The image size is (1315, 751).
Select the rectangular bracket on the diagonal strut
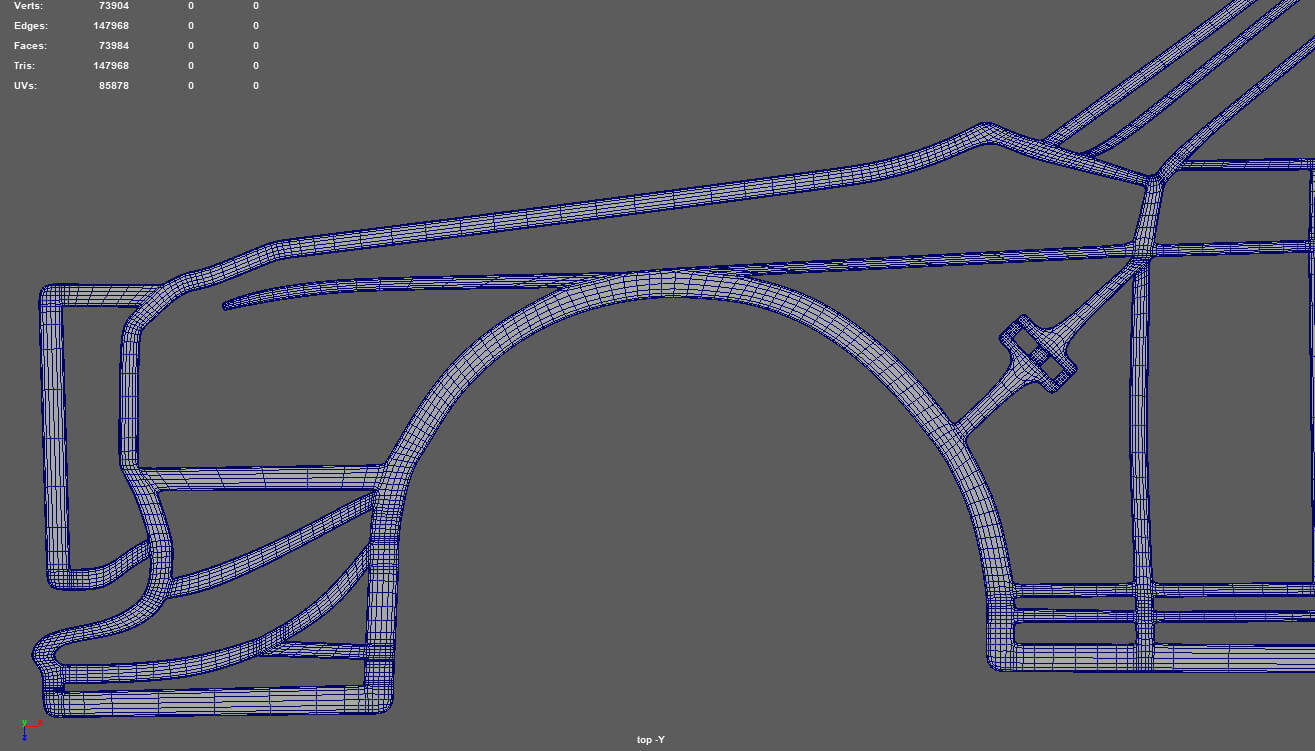coord(1039,355)
